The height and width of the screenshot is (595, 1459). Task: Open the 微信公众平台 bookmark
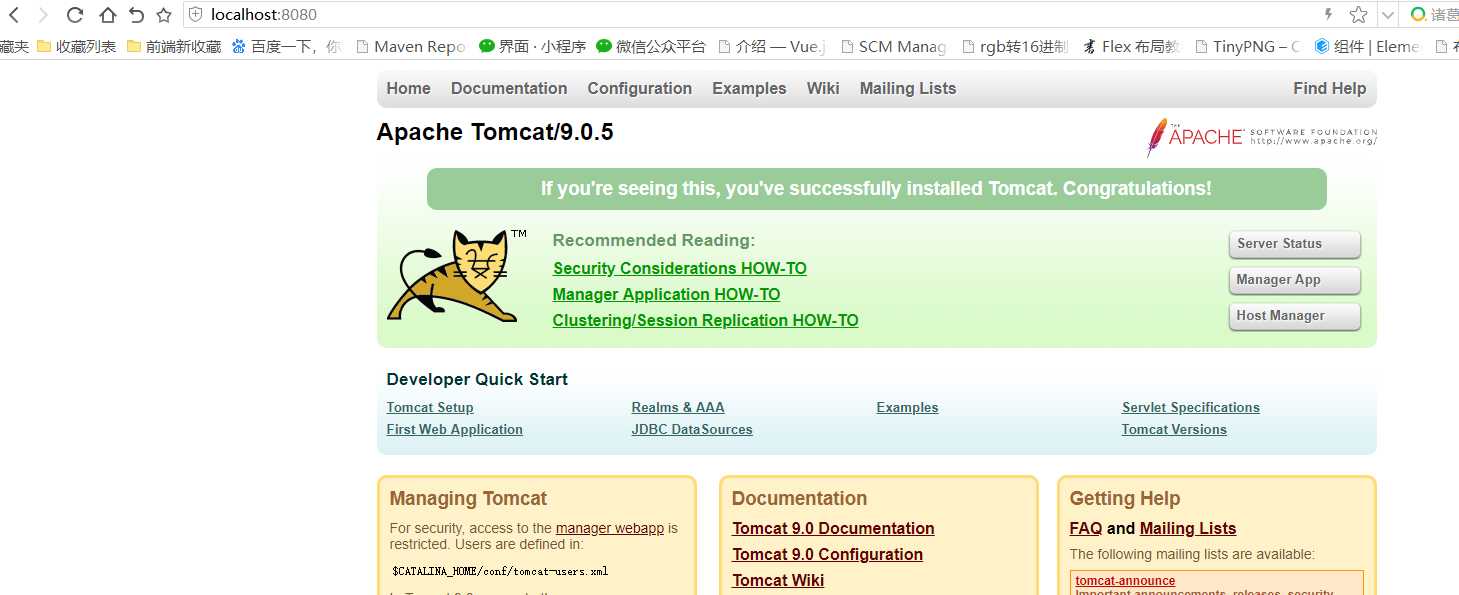651,46
